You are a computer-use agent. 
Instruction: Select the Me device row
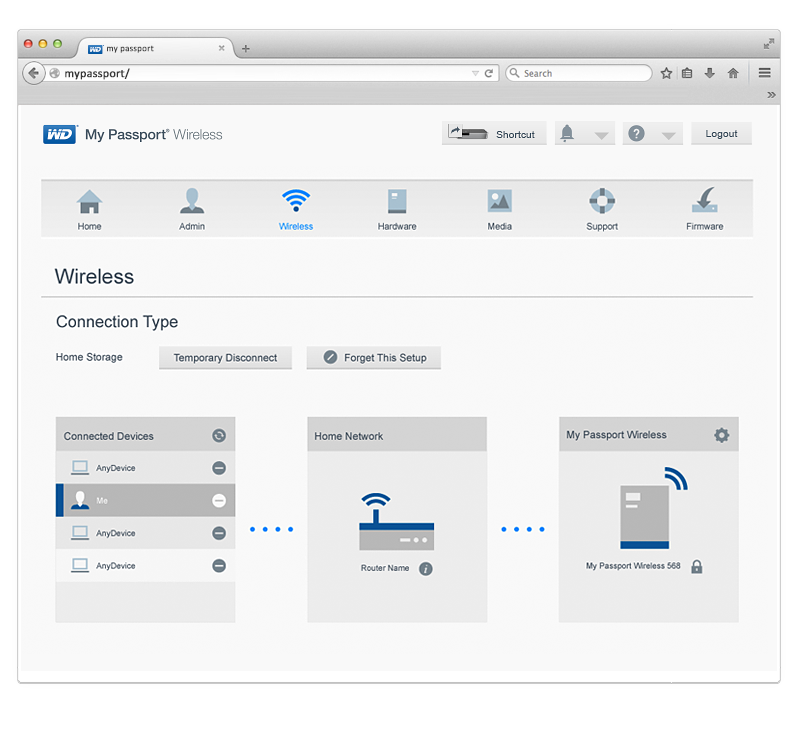pos(145,501)
